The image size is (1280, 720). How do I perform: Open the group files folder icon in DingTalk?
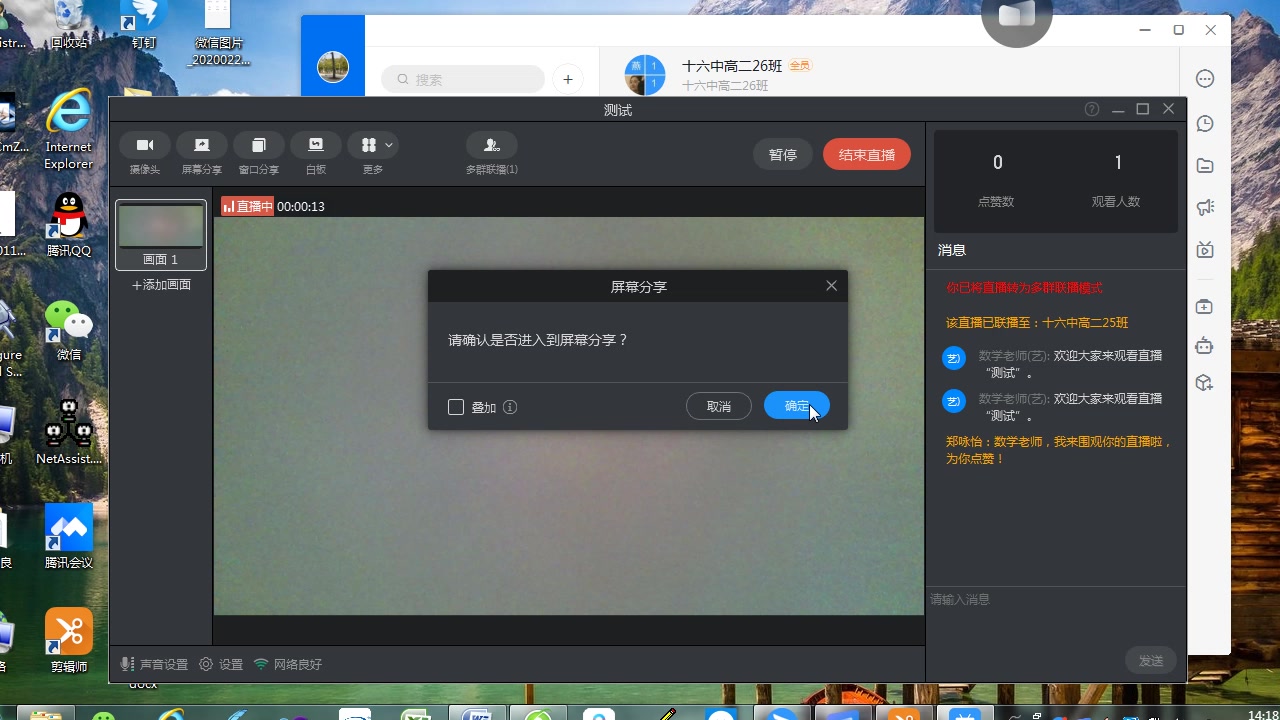1205,165
